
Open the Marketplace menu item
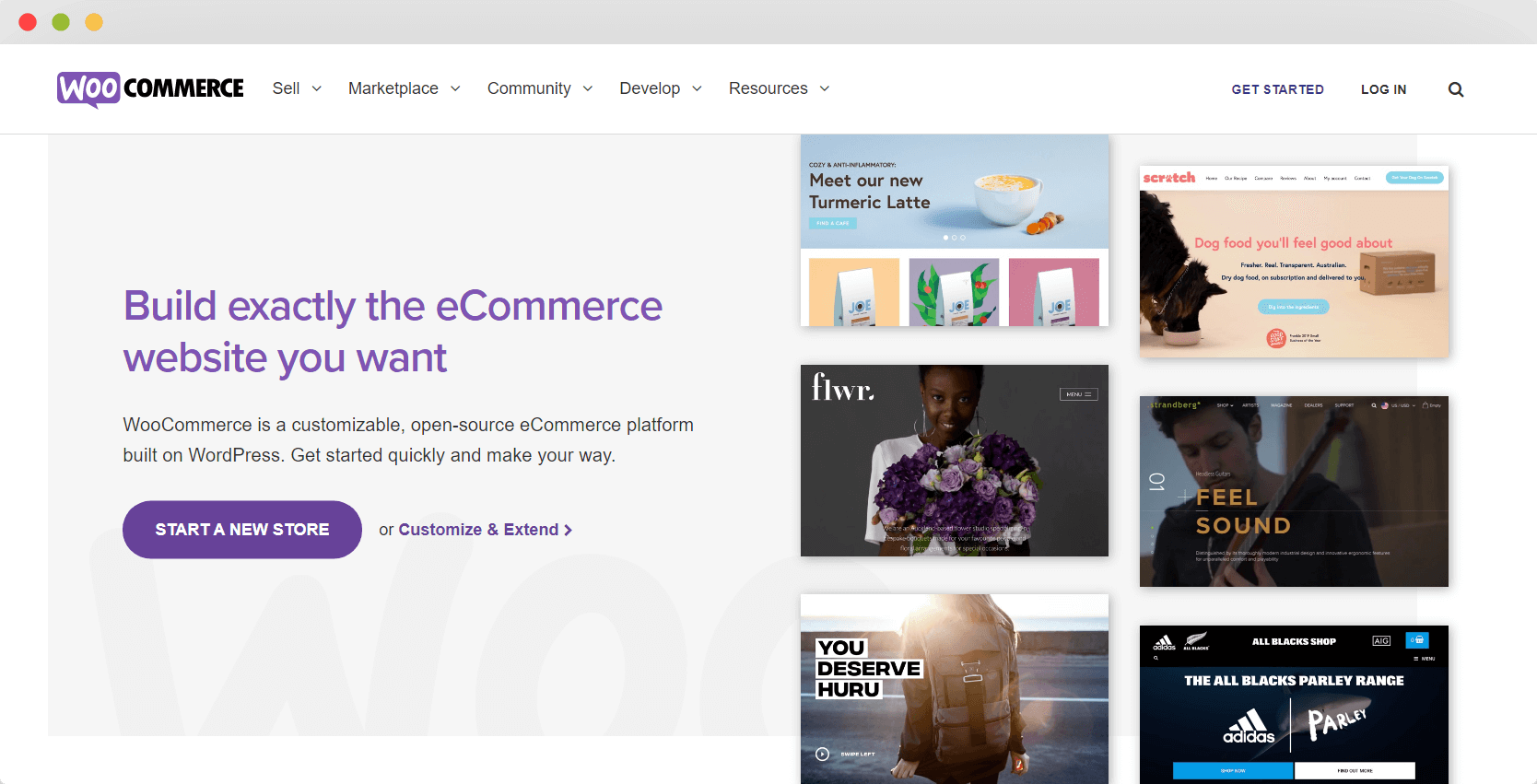pyautogui.click(x=393, y=88)
